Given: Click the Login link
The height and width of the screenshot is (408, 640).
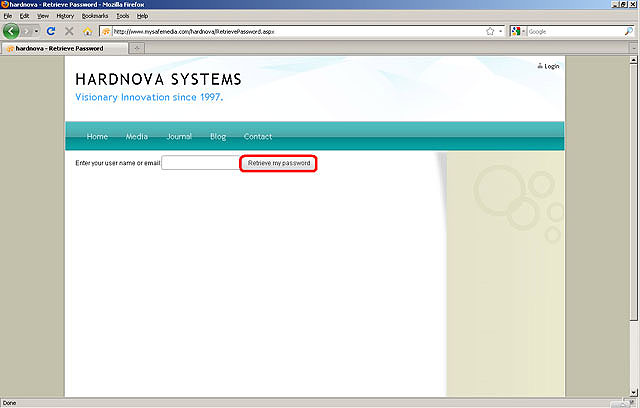Looking at the screenshot, I should [x=549, y=66].
